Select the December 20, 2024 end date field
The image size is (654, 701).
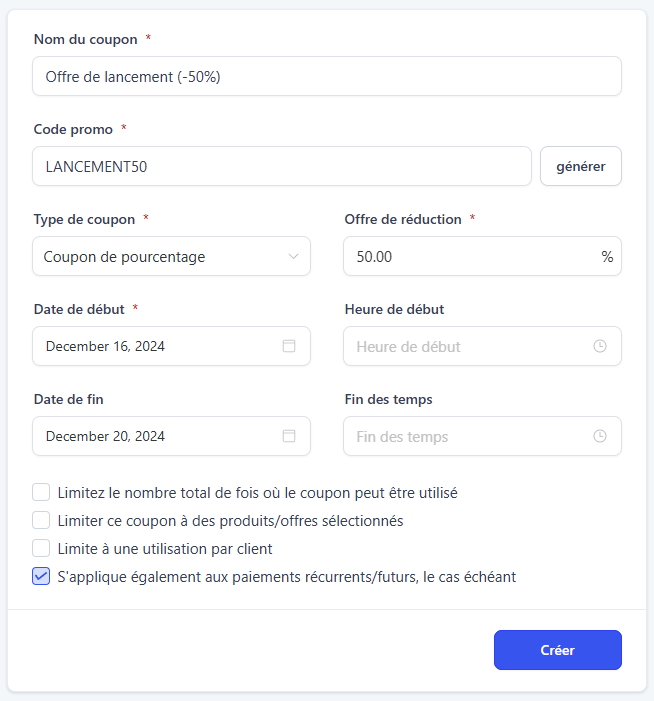[x=171, y=436]
